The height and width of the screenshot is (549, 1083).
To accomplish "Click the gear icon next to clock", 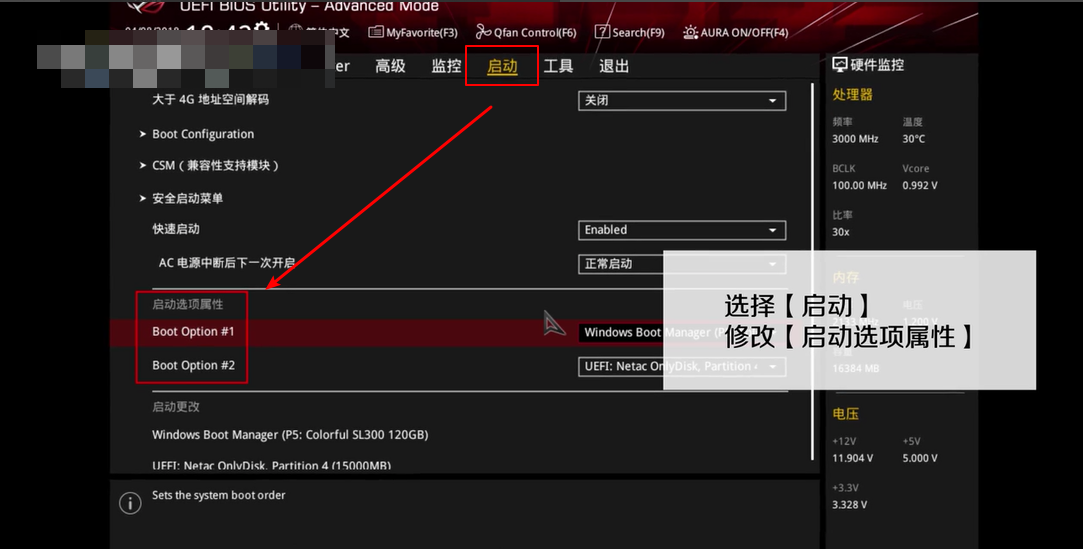I will (x=262, y=30).
